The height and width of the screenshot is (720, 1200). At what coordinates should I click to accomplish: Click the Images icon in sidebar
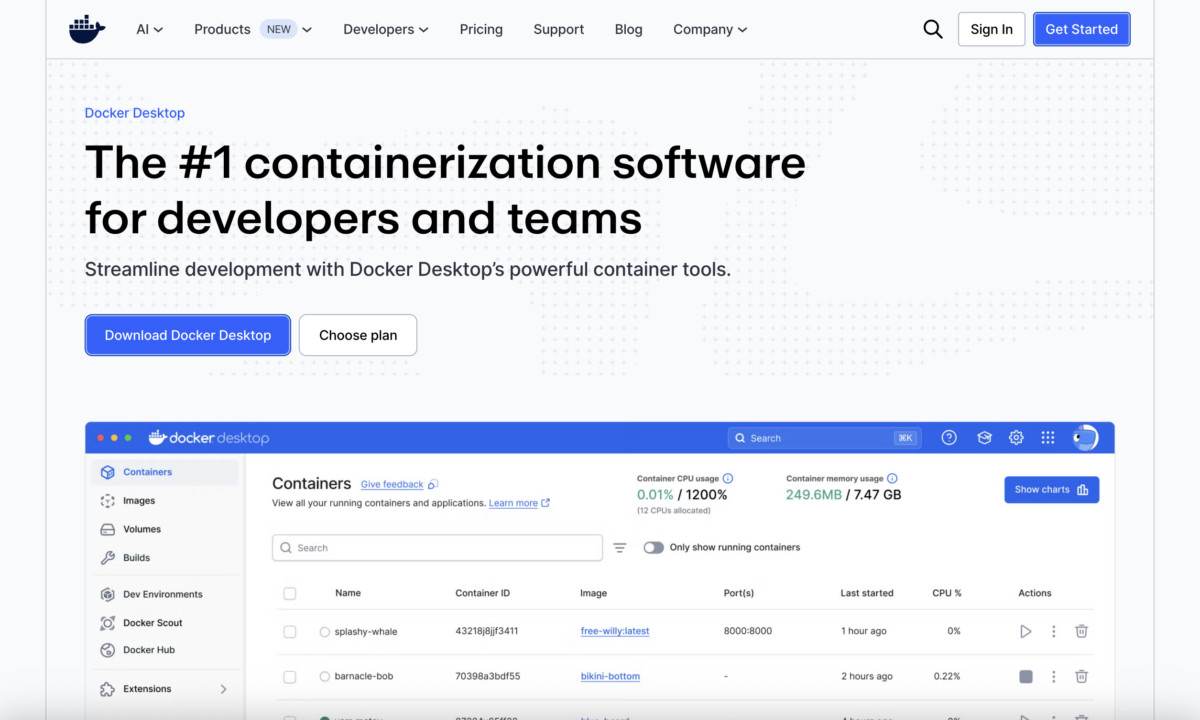[108, 501]
